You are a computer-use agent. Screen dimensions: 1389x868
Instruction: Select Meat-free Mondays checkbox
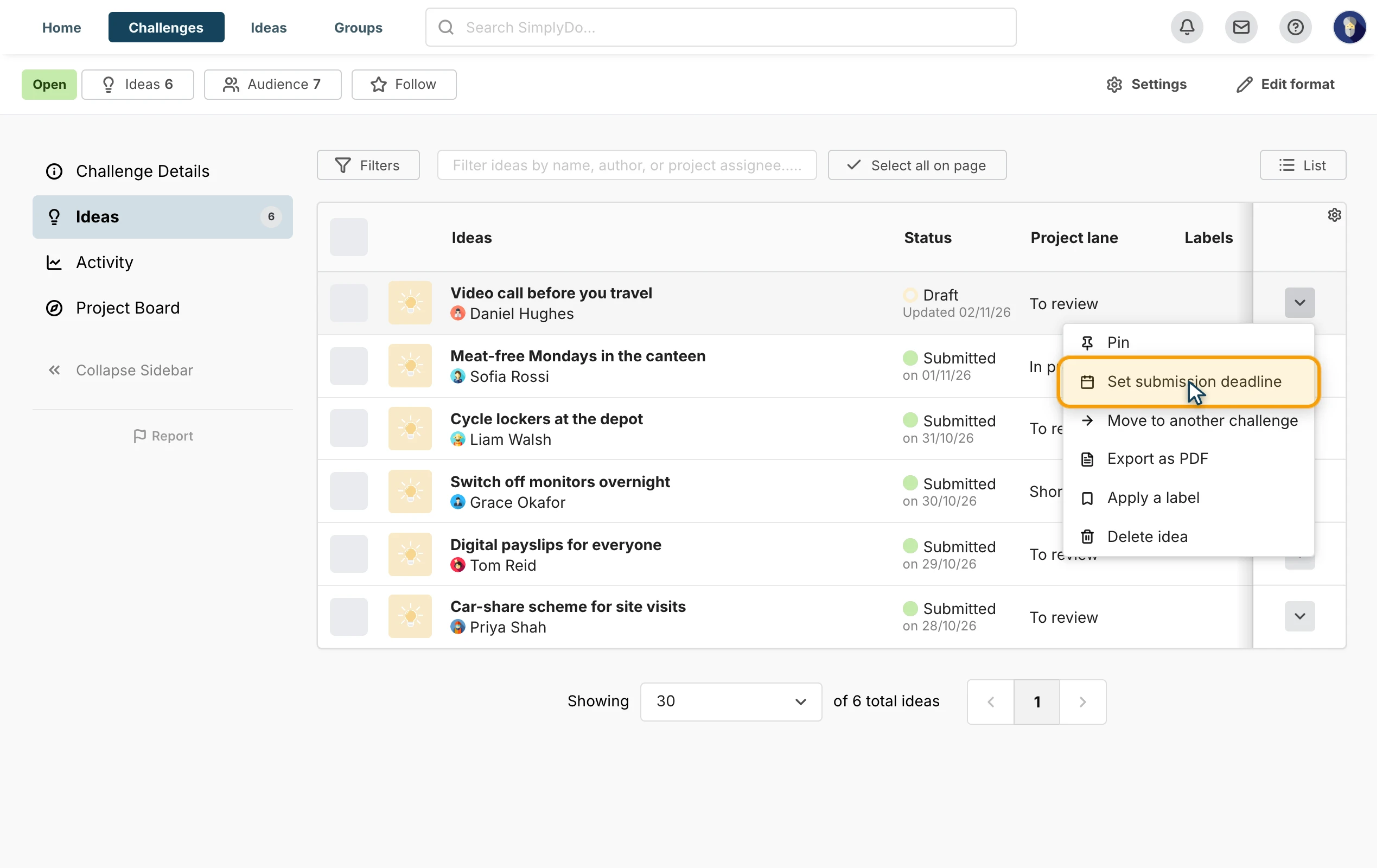(348, 366)
